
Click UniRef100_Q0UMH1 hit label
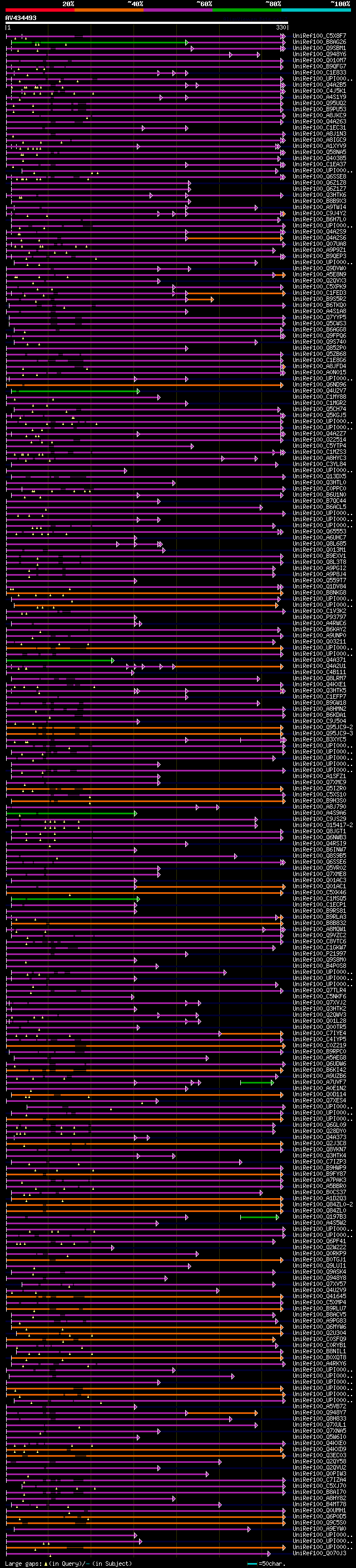coord(319,1510)
